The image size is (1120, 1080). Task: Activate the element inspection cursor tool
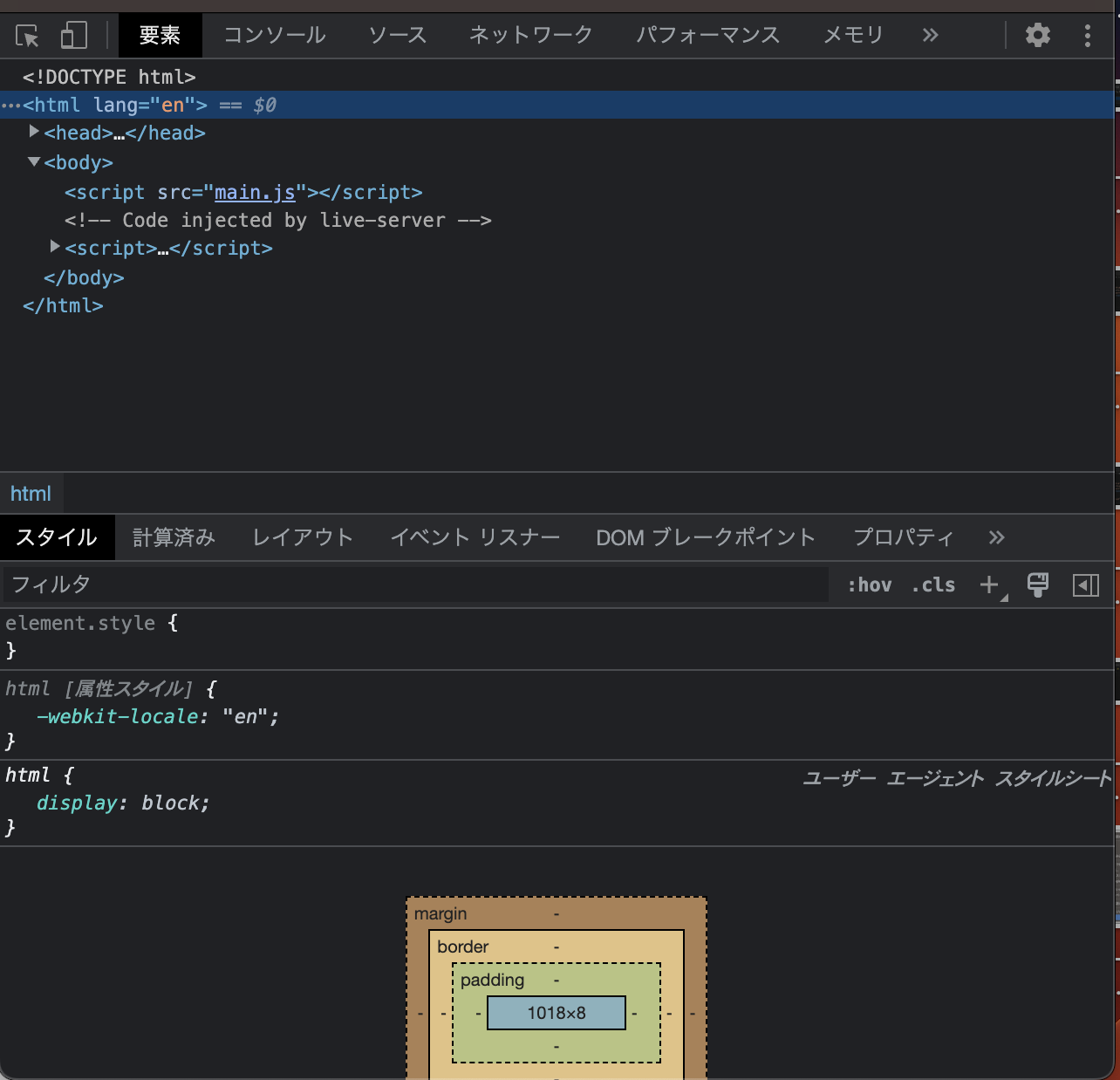(26, 35)
